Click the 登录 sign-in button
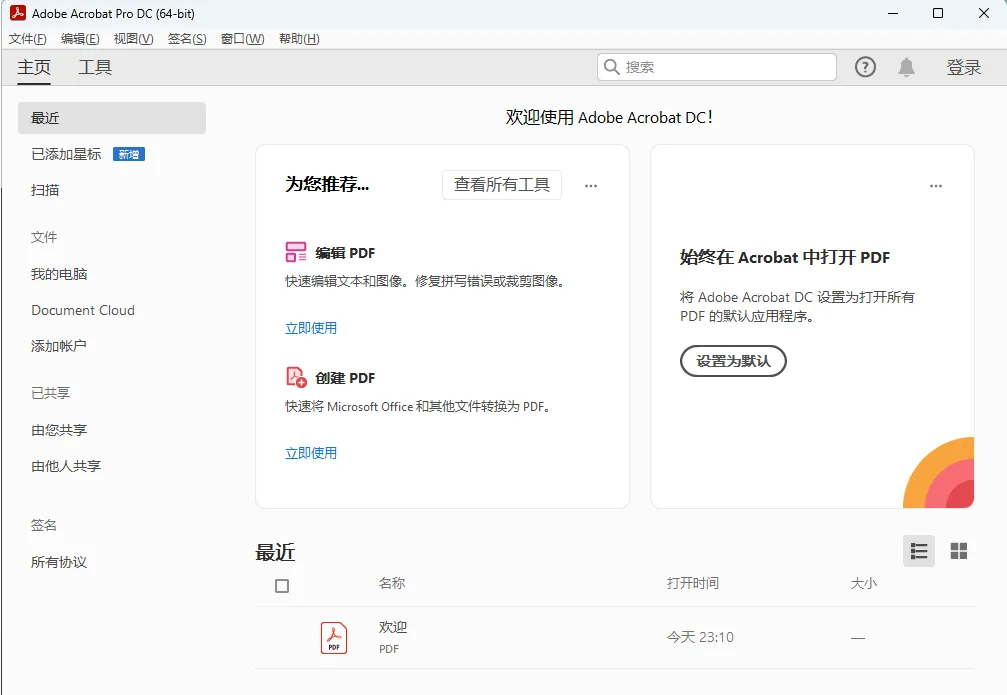The height and width of the screenshot is (695, 1007). (963, 67)
